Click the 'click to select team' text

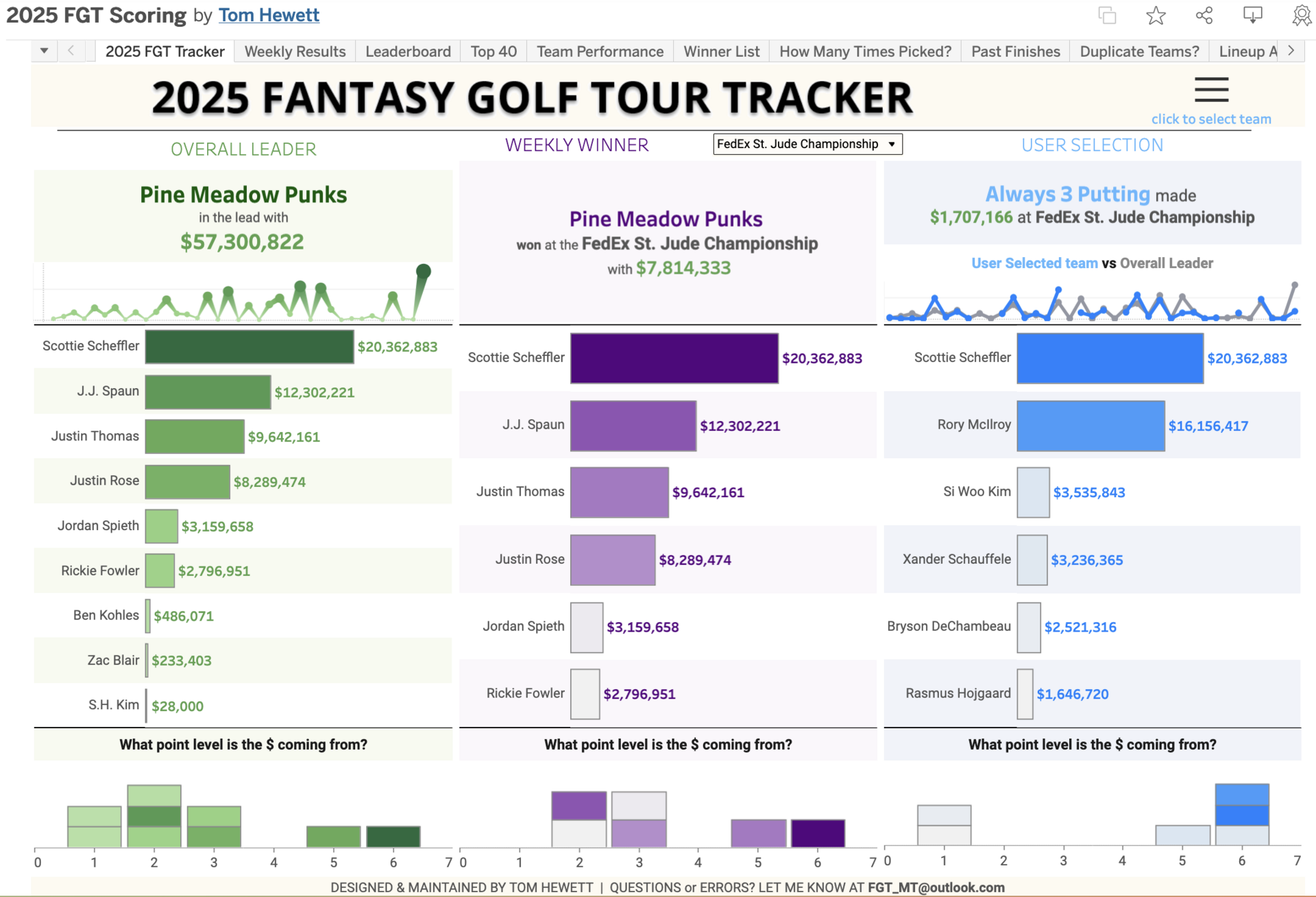[1210, 119]
